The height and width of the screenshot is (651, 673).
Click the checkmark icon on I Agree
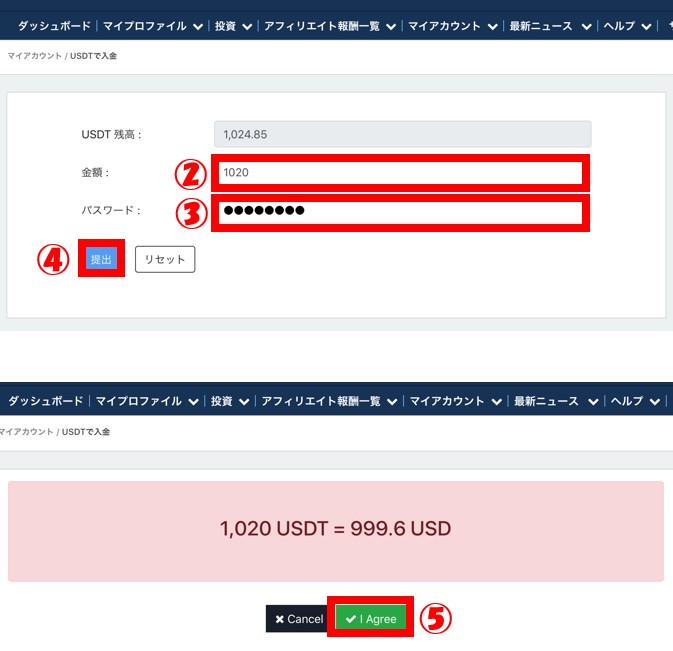tap(351, 619)
